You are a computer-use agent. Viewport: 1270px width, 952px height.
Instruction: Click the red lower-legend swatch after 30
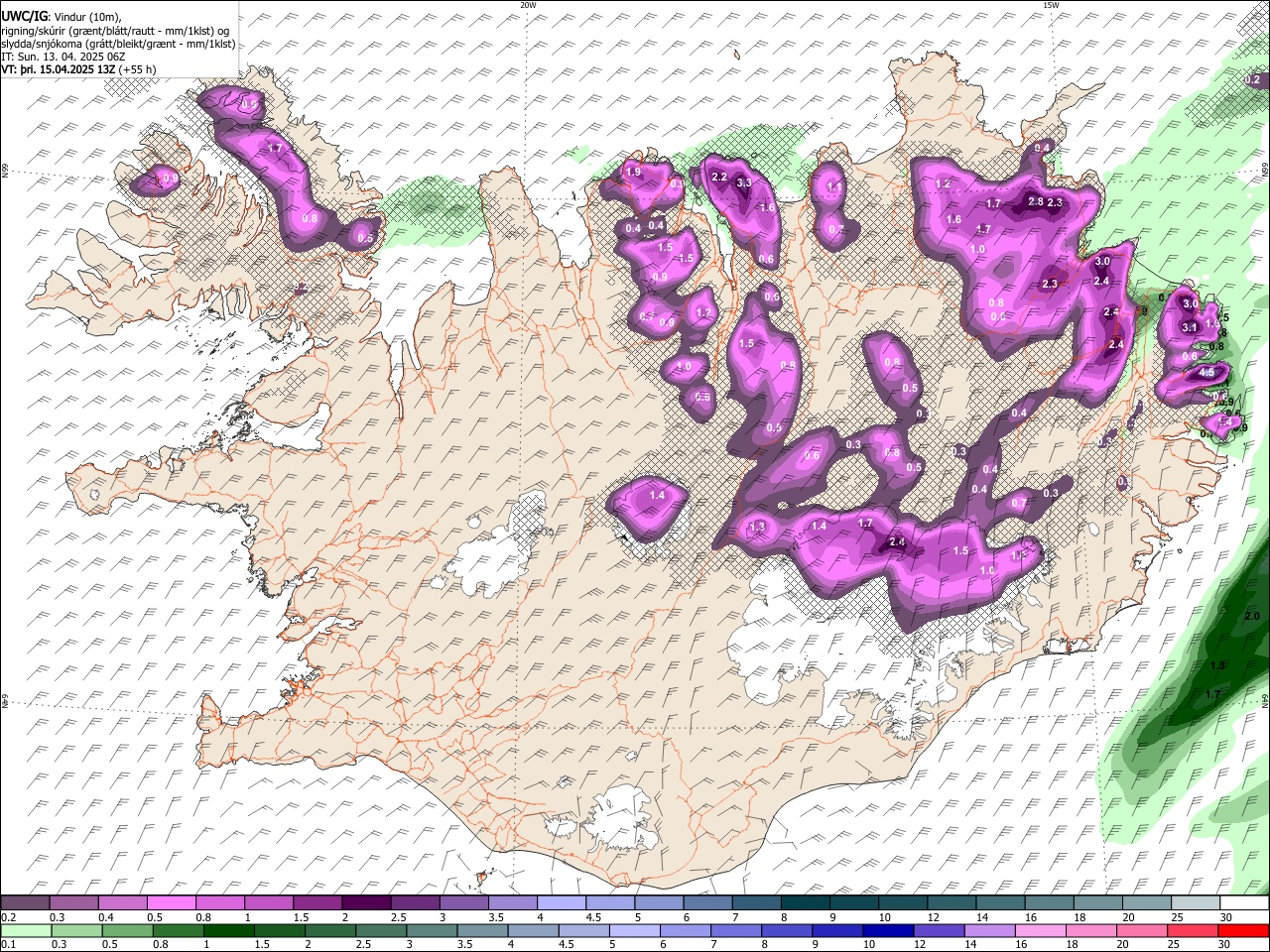tap(1243, 930)
